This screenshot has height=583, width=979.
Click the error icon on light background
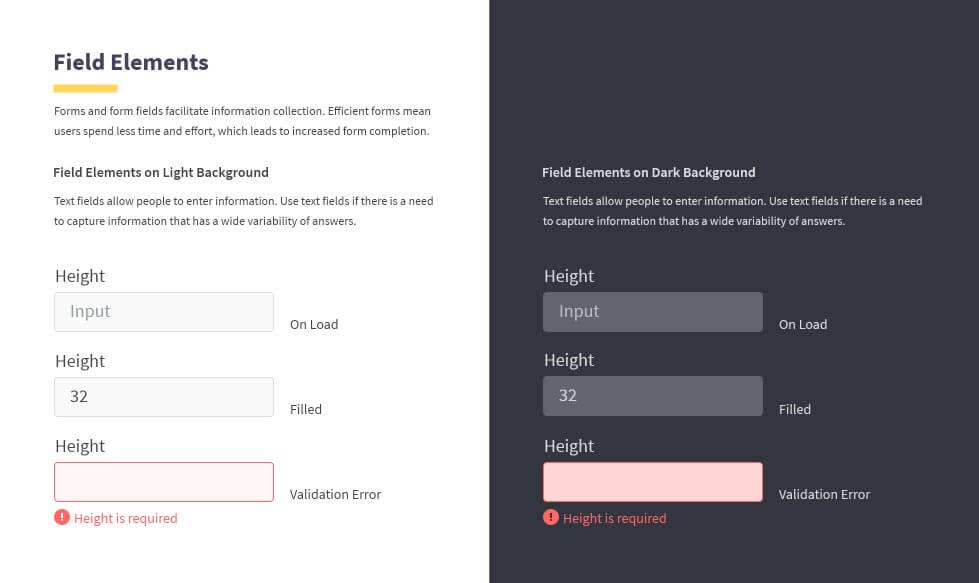pos(62,517)
